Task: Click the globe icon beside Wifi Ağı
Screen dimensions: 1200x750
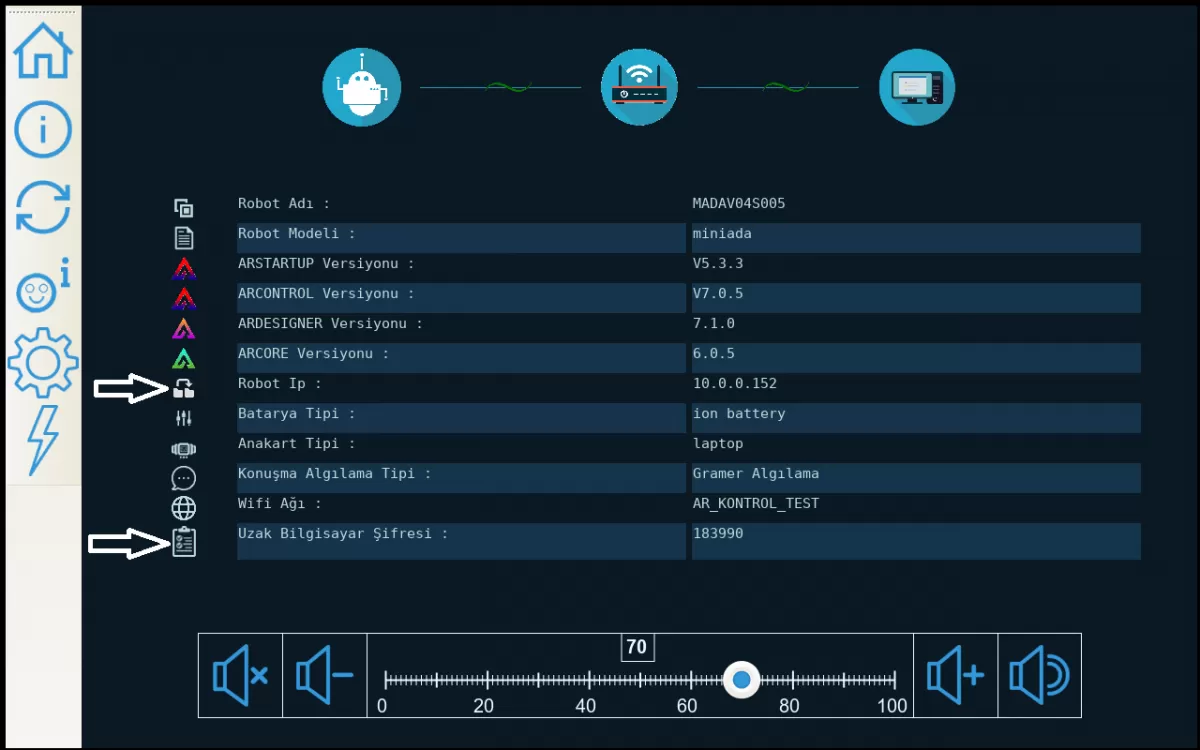Action: coord(183,508)
